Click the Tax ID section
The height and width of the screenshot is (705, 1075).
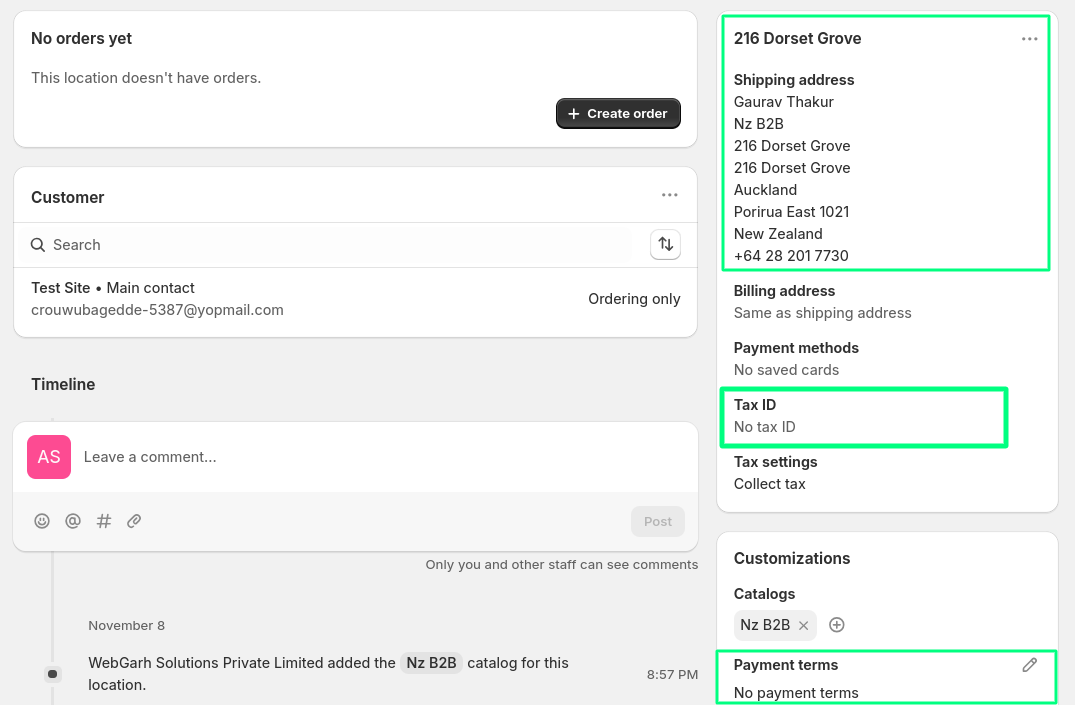tap(863, 416)
